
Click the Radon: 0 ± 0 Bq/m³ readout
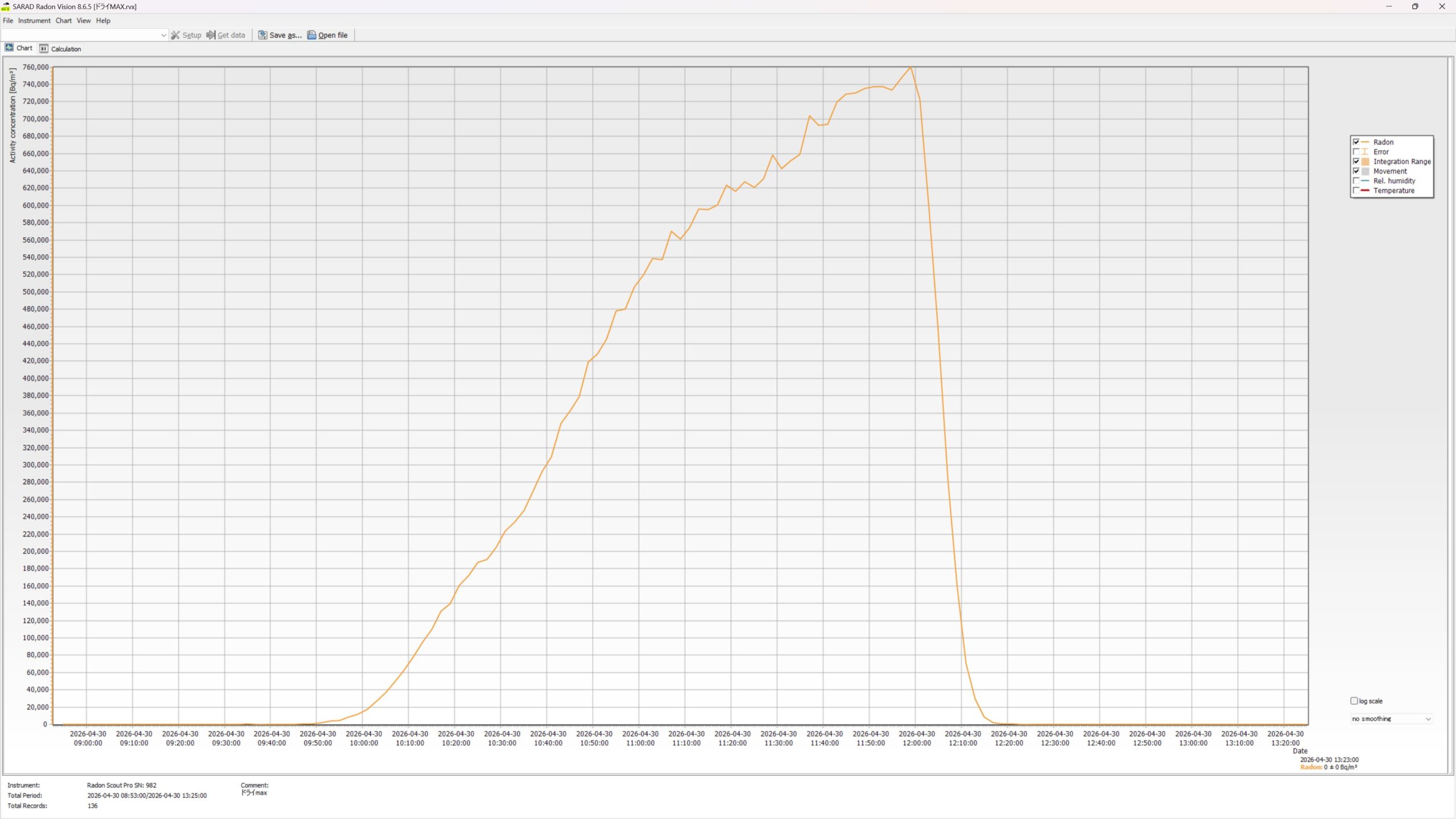coord(1329,767)
